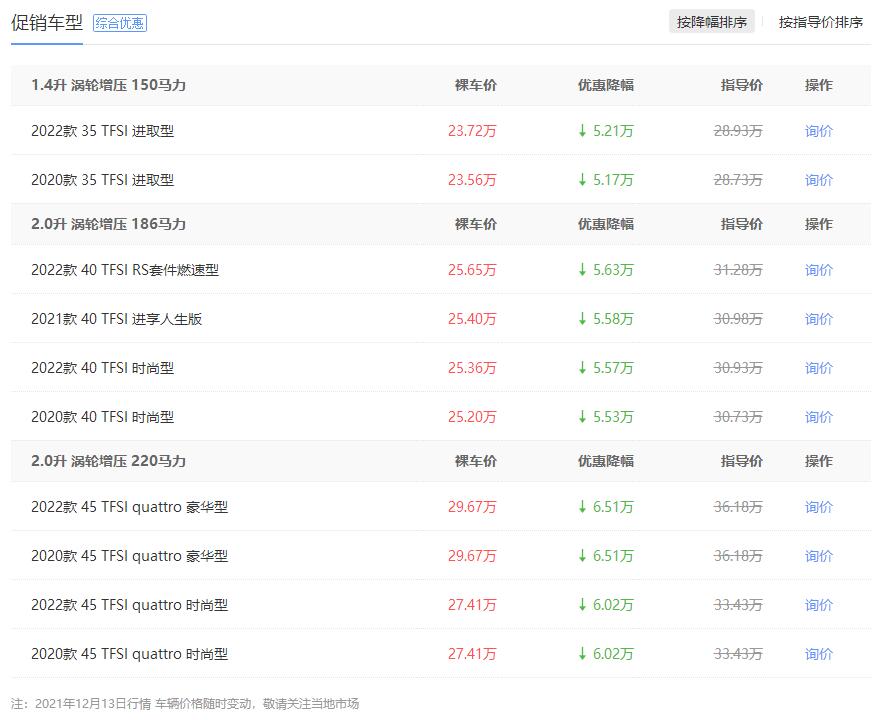This screenshot has width=880, height=720.
Task: Select model name 2022款 45 TFSI quattro 时尚型
Action: click(130, 605)
